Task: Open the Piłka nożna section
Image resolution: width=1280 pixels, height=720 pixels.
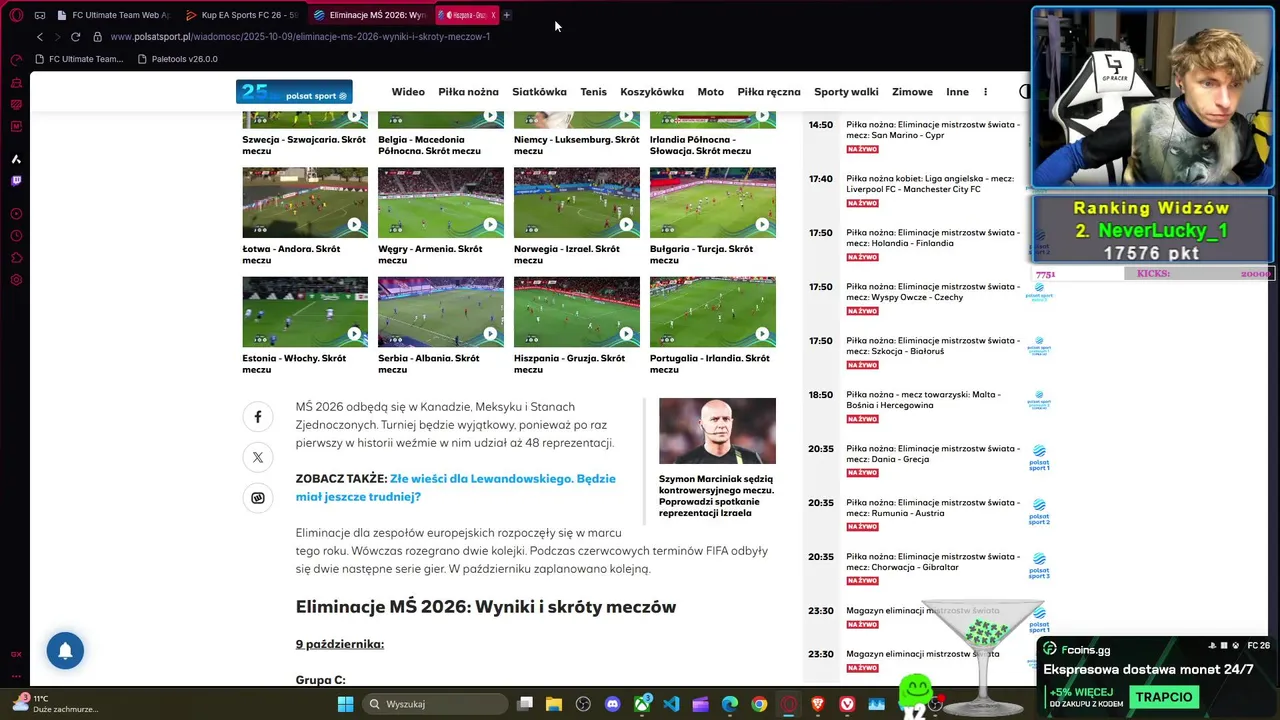Action: click(x=468, y=92)
